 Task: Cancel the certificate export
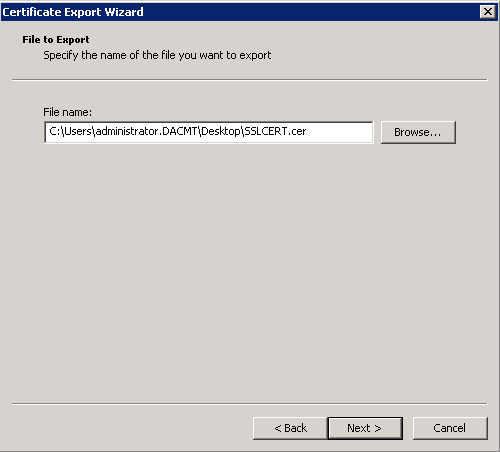450,428
